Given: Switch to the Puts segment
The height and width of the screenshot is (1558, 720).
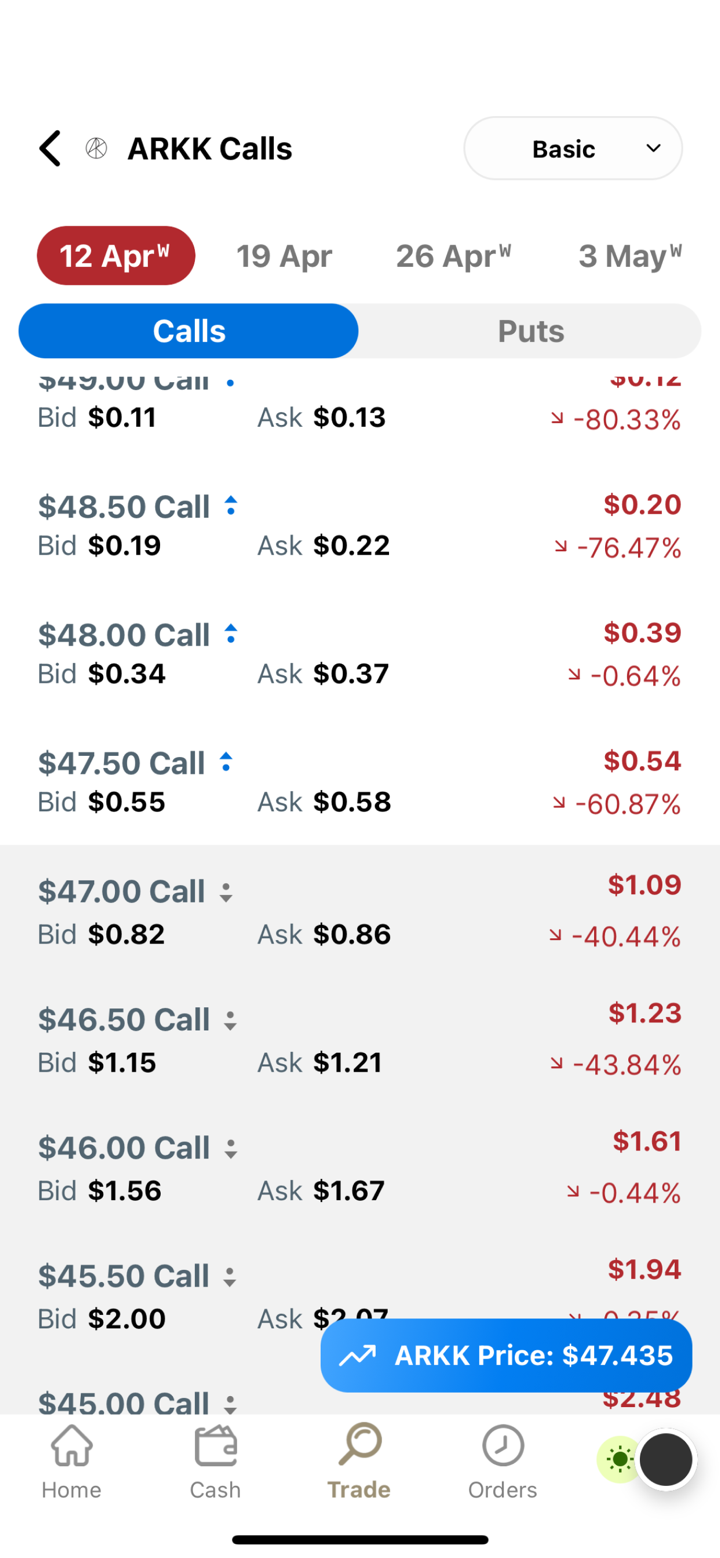Looking at the screenshot, I should pyautogui.click(x=530, y=331).
